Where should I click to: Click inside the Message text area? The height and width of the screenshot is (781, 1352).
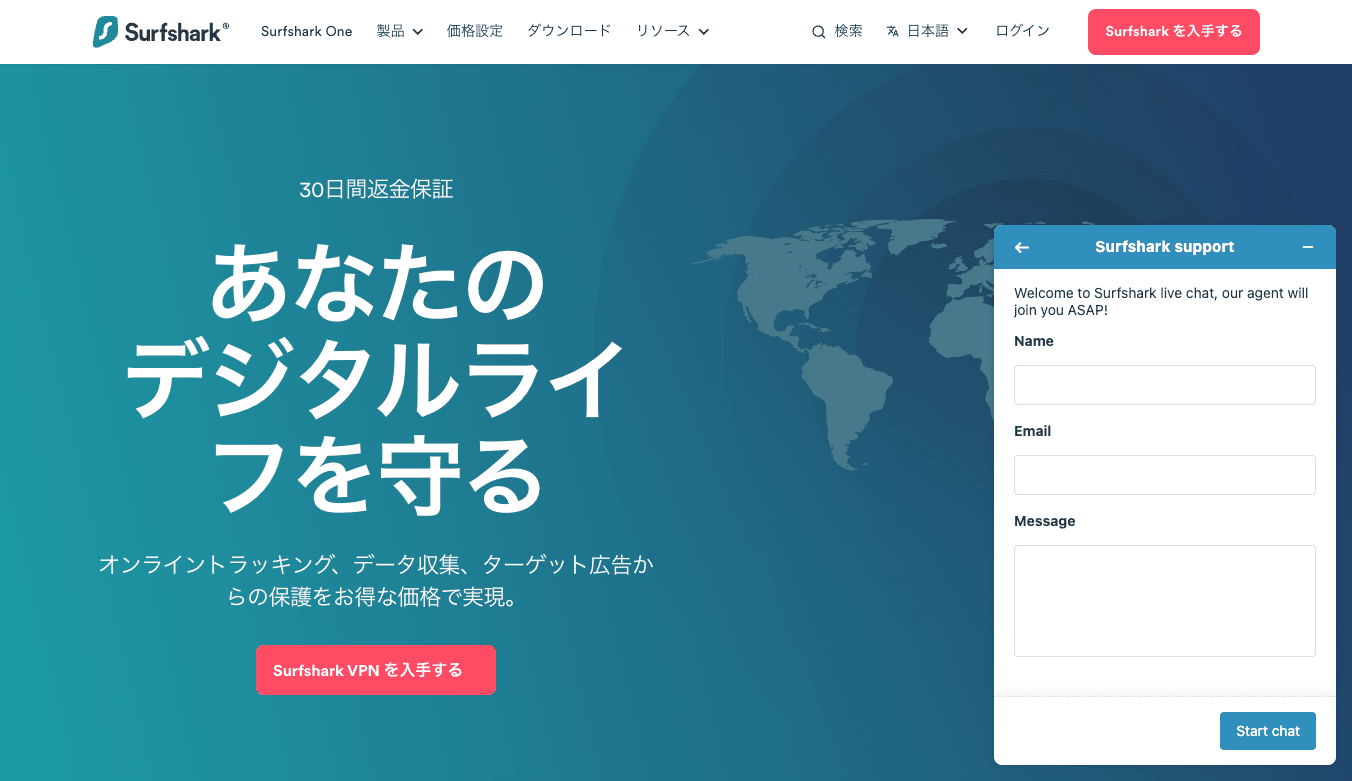[1165, 601]
